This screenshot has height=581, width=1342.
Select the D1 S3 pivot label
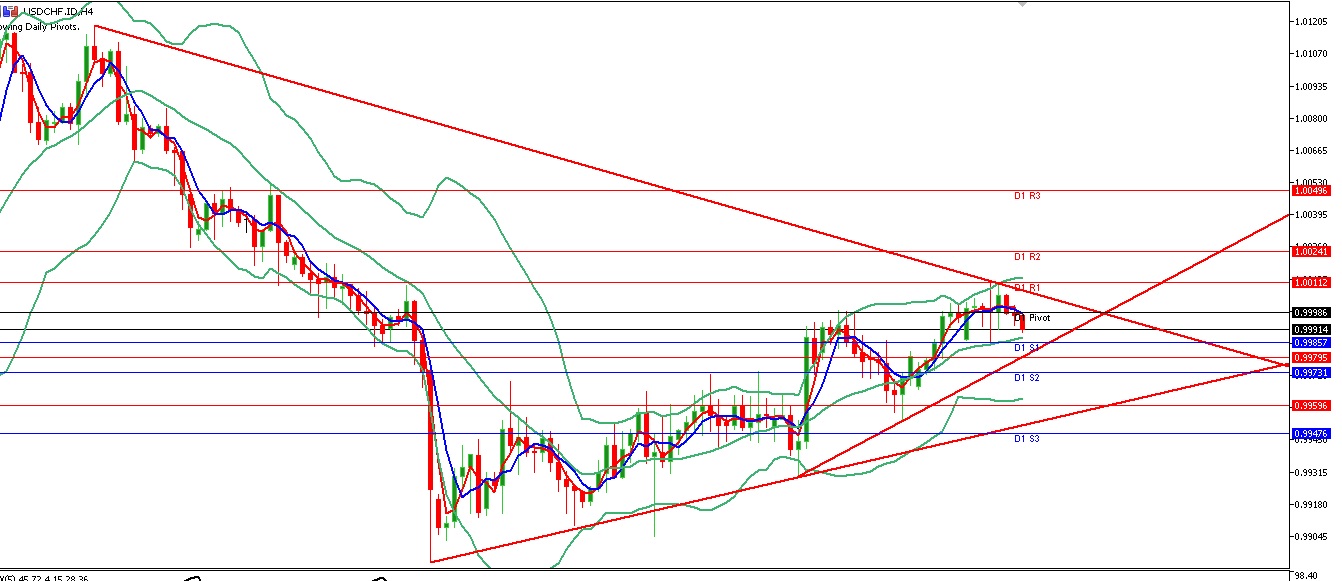click(x=1027, y=439)
